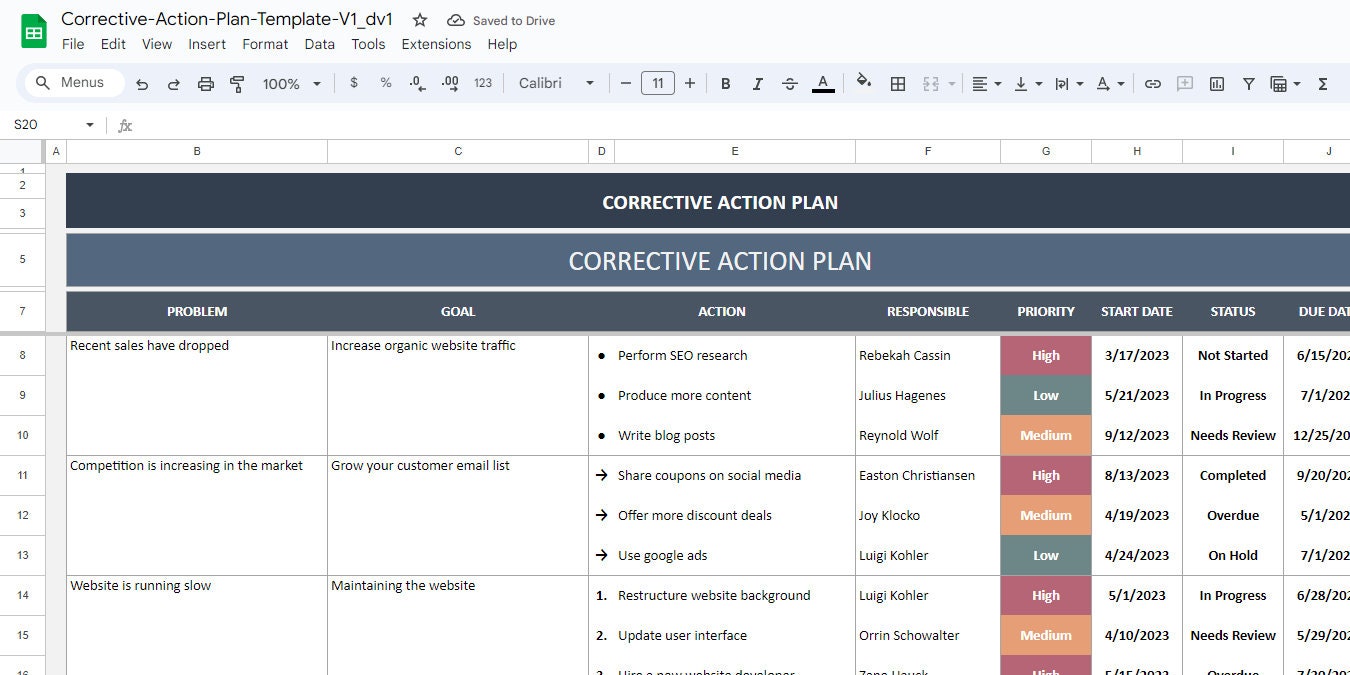
Task: Click the Fill color paint bucket icon
Action: (864, 83)
